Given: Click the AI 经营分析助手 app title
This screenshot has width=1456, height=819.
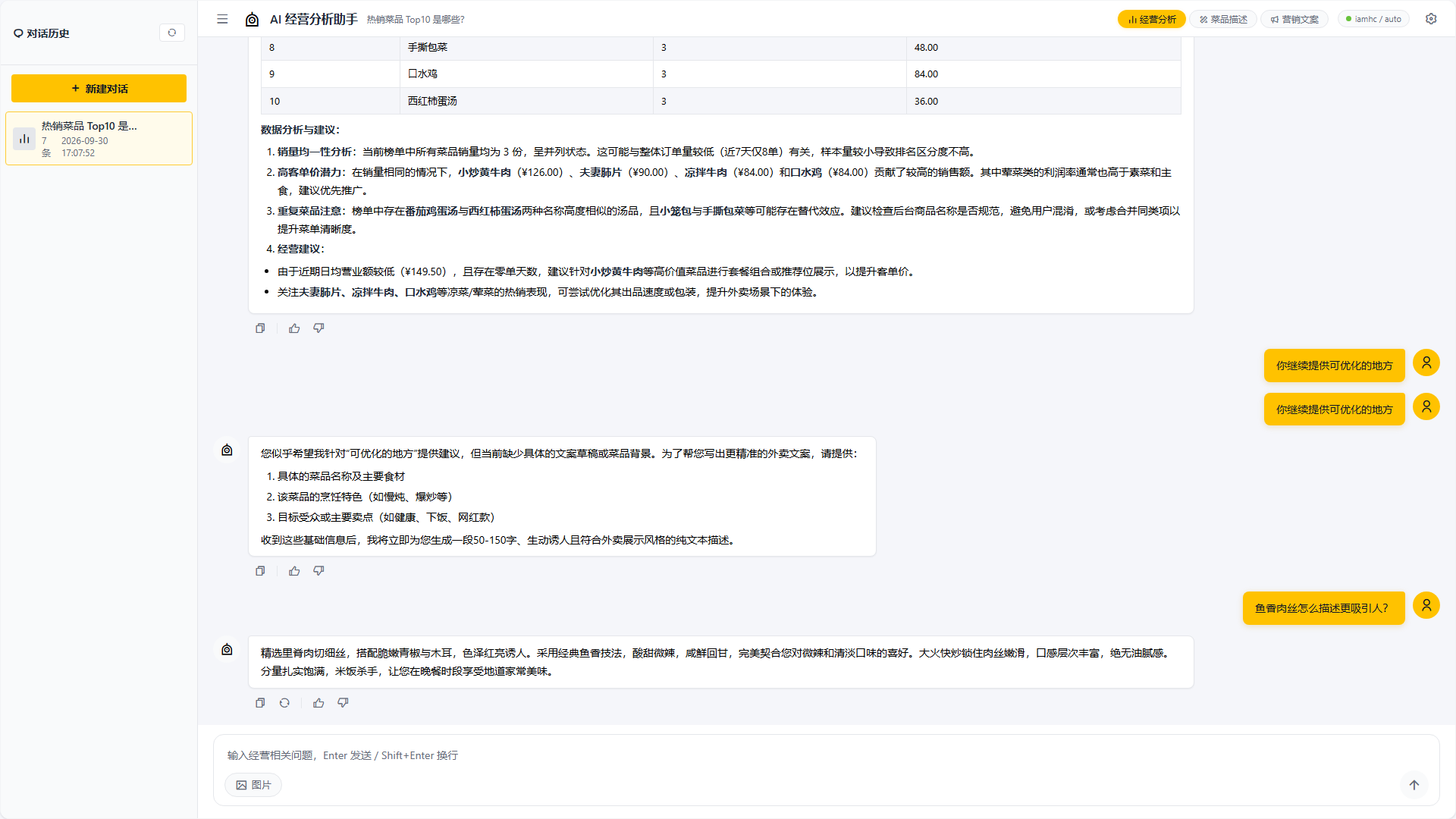Looking at the screenshot, I should [x=314, y=19].
